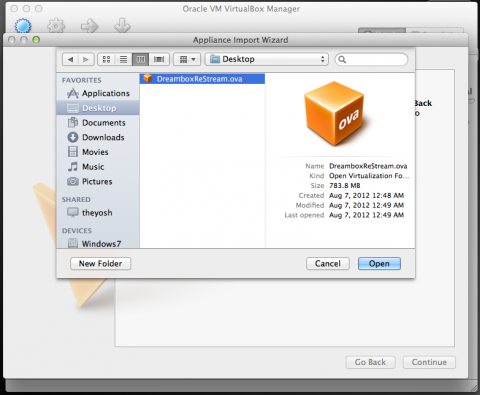This screenshot has height=395, width=480.
Task: Go back in file dialog navigation
Action: [70, 59]
